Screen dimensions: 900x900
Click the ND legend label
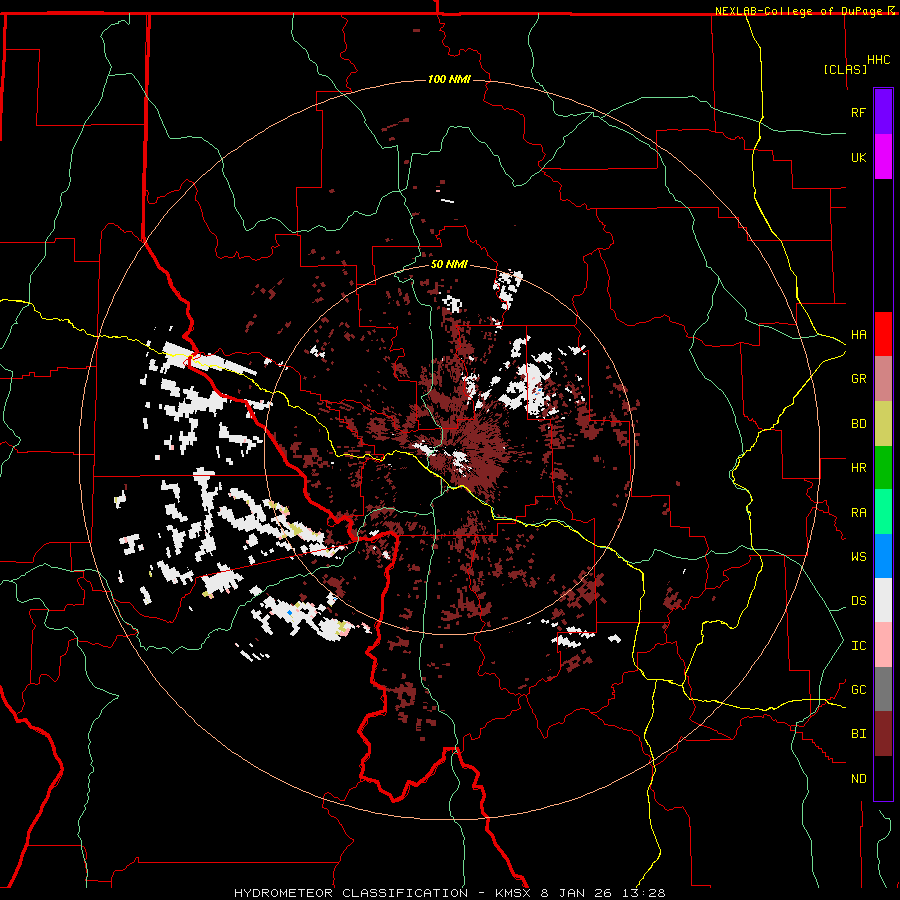coord(858,779)
